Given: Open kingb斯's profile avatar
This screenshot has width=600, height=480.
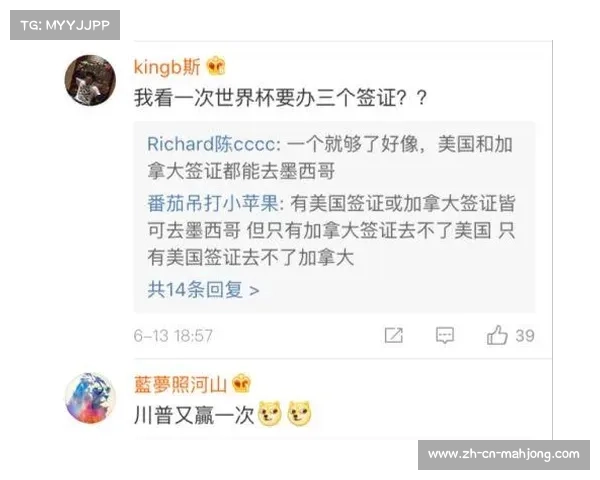Looking at the screenshot, I should [90, 80].
